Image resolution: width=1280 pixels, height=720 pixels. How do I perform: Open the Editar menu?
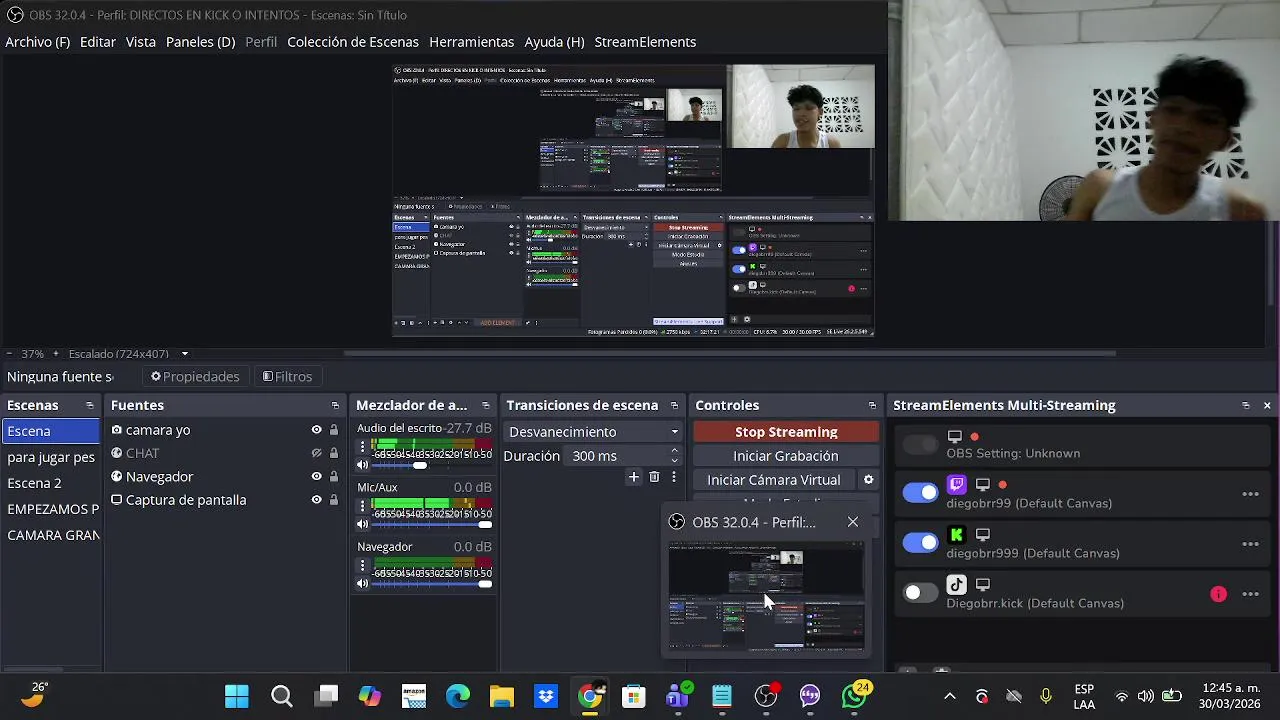click(98, 42)
